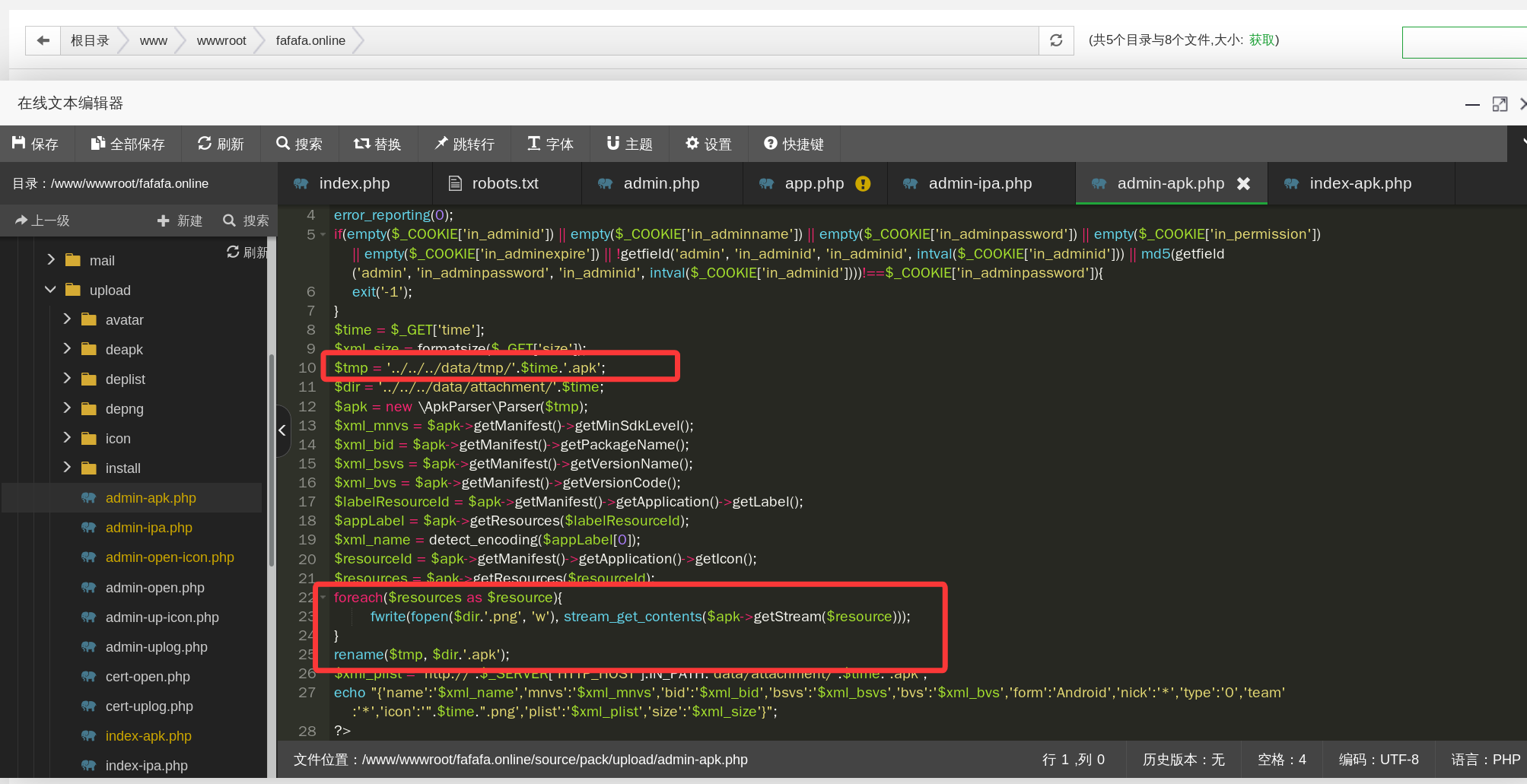Click 空格：4 indentation setting

(x=1282, y=760)
